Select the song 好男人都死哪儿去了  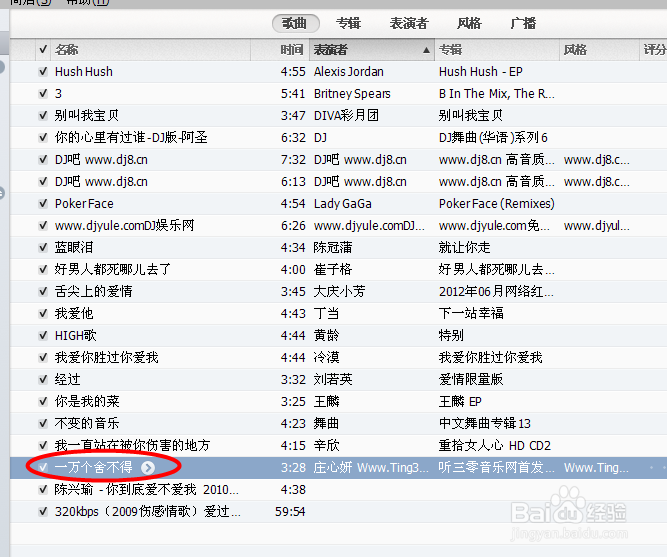tap(113, 269)
